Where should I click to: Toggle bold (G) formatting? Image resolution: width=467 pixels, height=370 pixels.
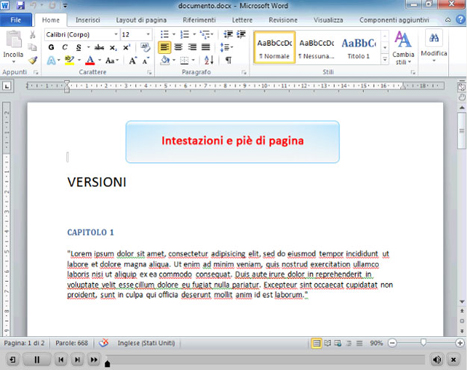(51, 47)
